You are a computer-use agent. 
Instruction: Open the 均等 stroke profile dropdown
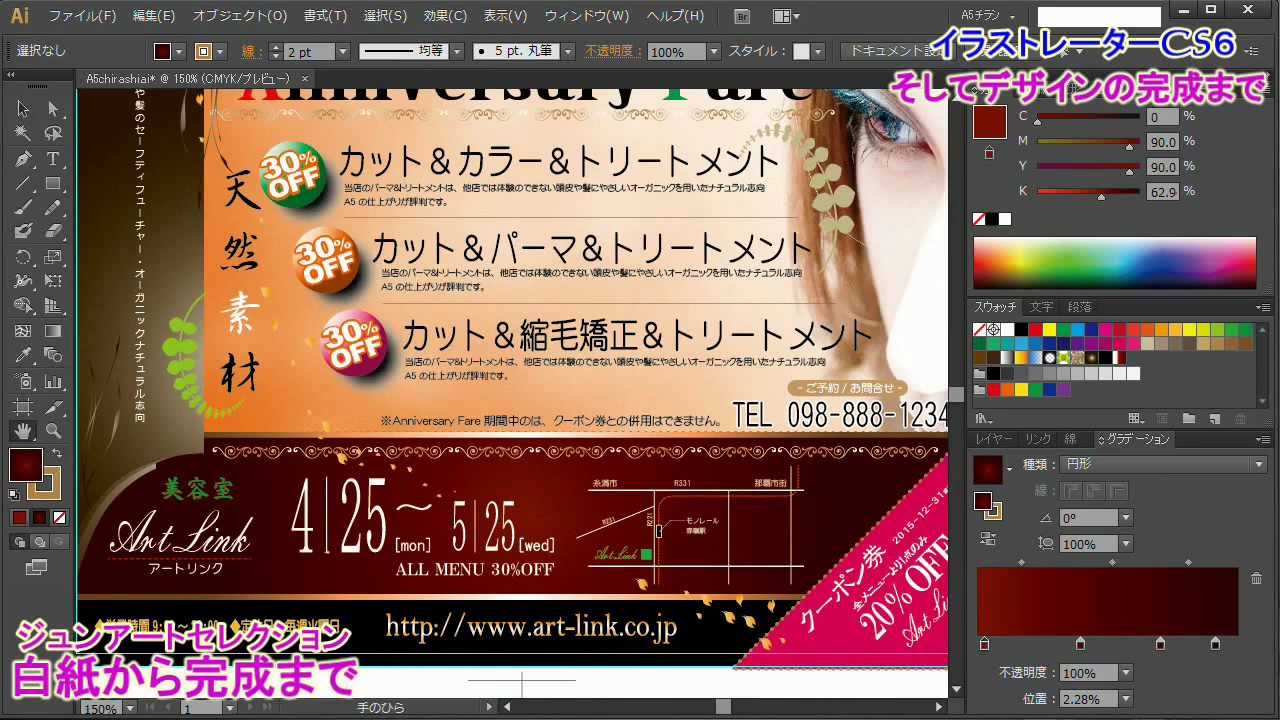tap(458, 52)
